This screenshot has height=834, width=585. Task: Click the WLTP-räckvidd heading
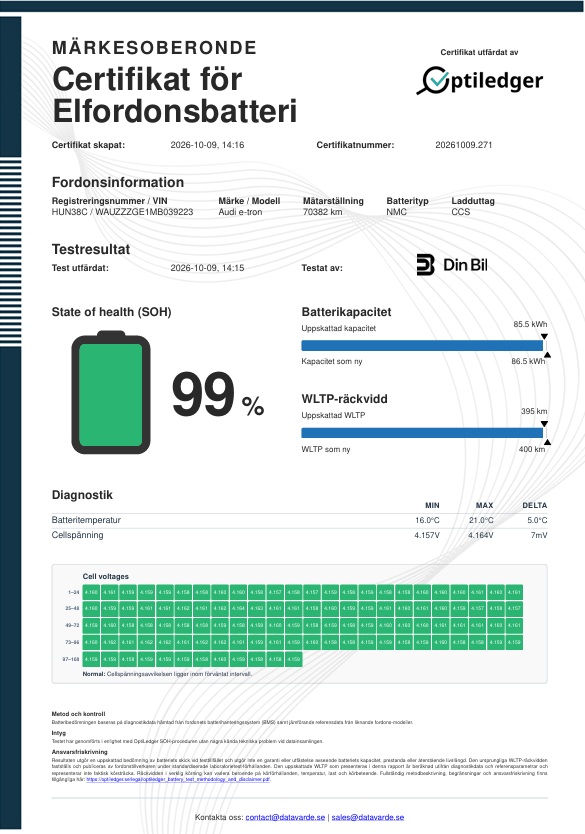tap(344, 399)
